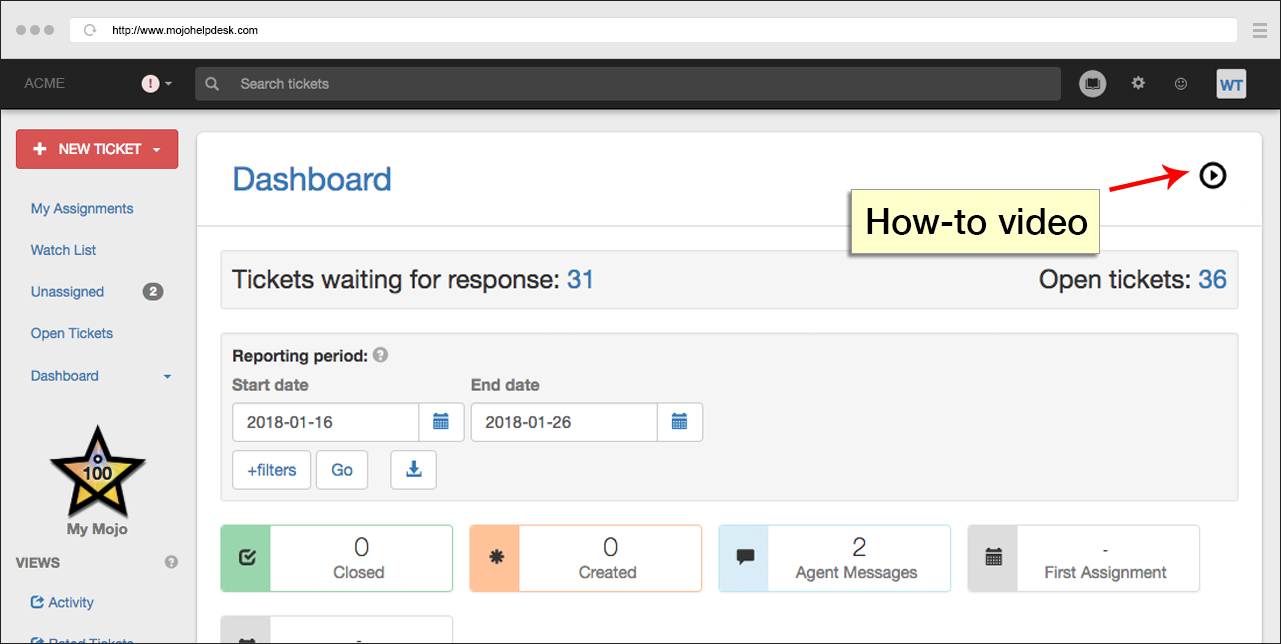Image resolution: width=1281 pixels, height=644 pixels.
Task: Open Start date calendar picker
Action: pos(441,422)
